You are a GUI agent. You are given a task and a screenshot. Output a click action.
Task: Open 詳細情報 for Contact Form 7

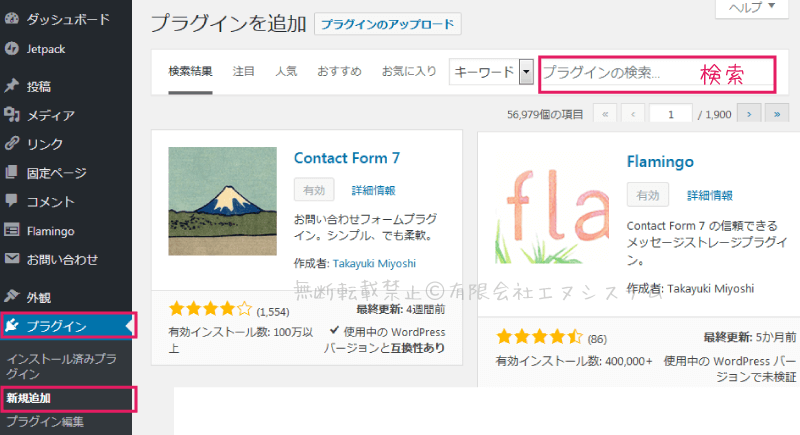373,190
